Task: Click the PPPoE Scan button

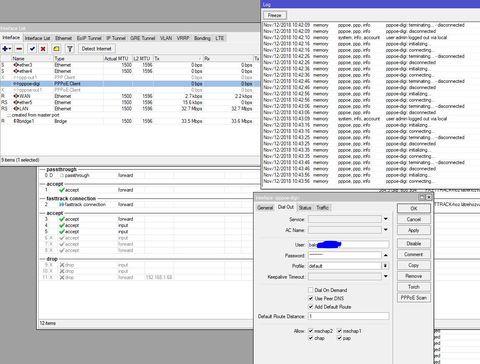Action: coord(414,298)
